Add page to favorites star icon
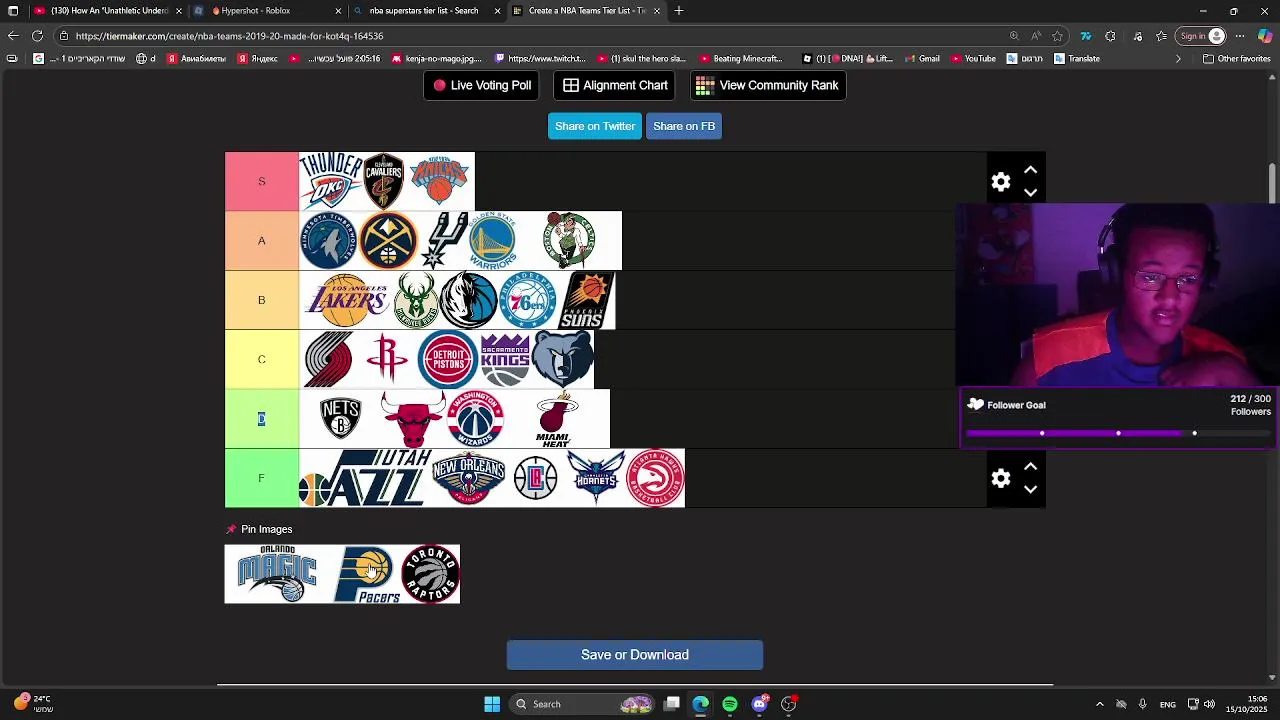Screen dimensions: 1280x720 pyautogui.click(x=1057, y=36)
